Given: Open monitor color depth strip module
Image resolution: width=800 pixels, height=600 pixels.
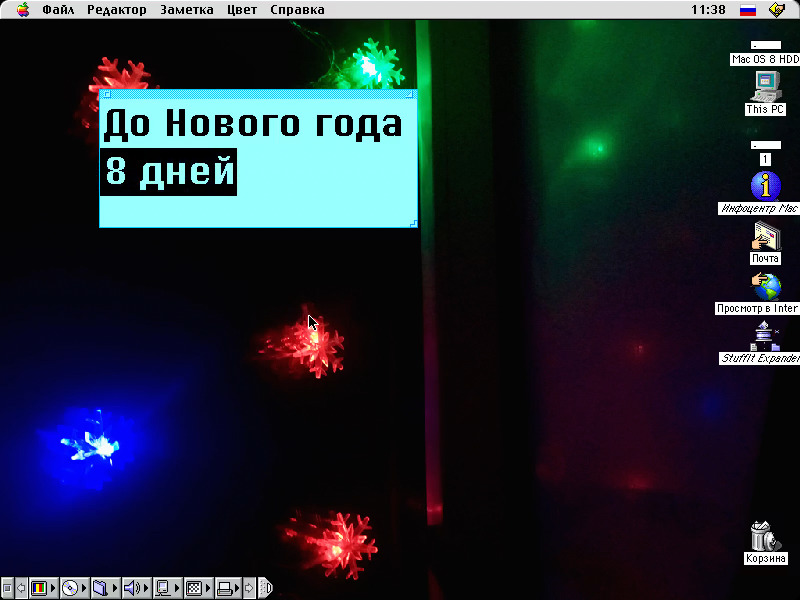Looking at the screenshot, I should click(39, 589).
